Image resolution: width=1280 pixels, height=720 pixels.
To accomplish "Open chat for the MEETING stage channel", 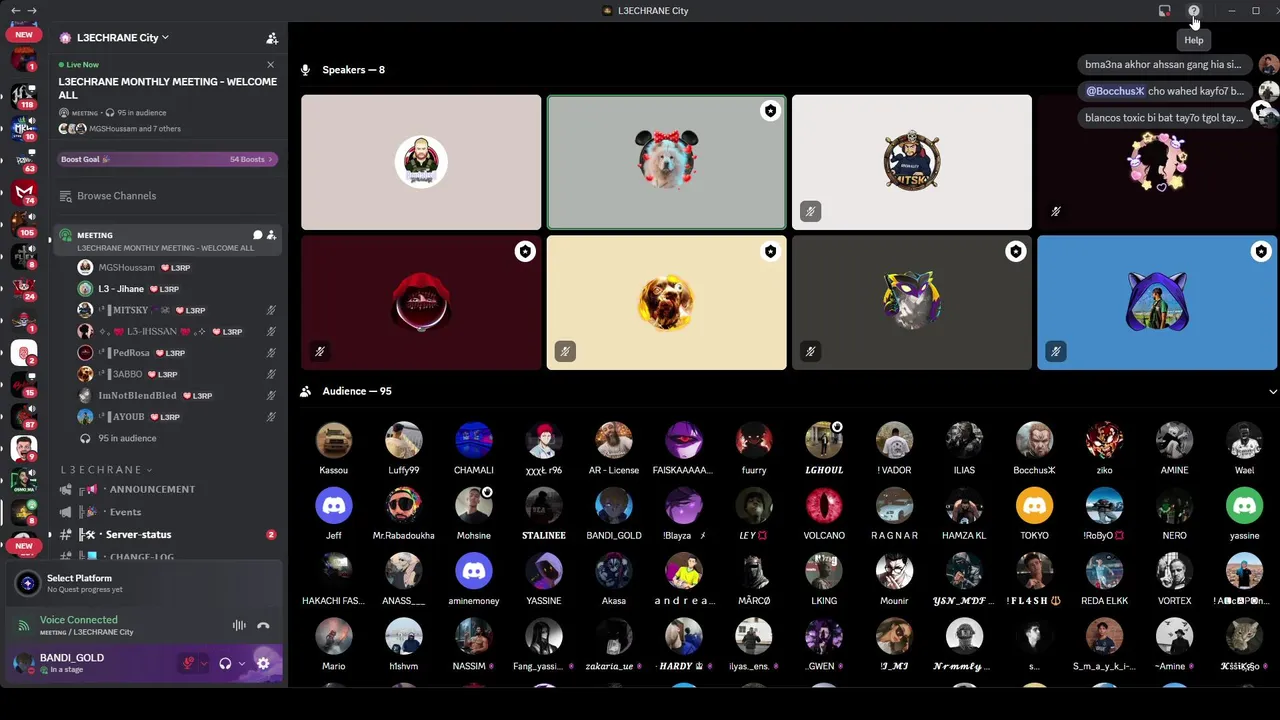I will click(257, 235).
